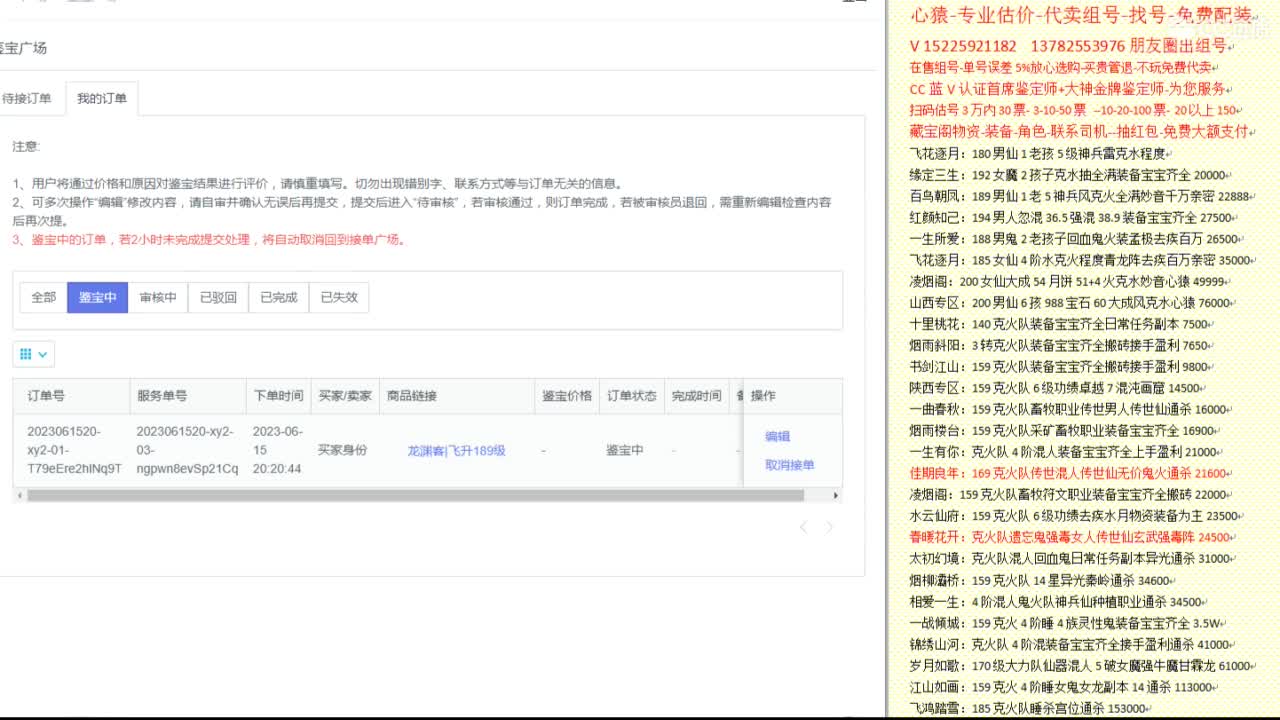1280x720 pixels.
Task: Click the 订单号 column header
Action: (45, 396)
